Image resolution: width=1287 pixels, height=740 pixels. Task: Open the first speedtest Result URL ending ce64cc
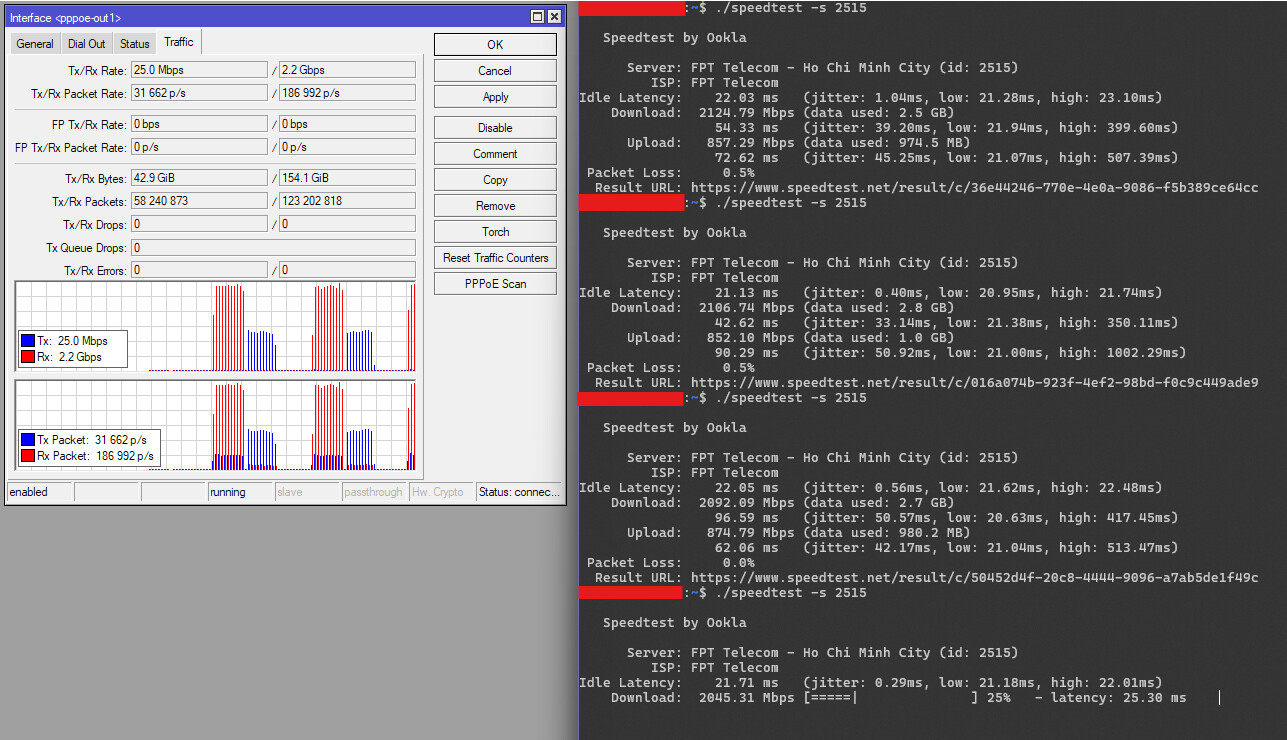[x=974, y=188]
